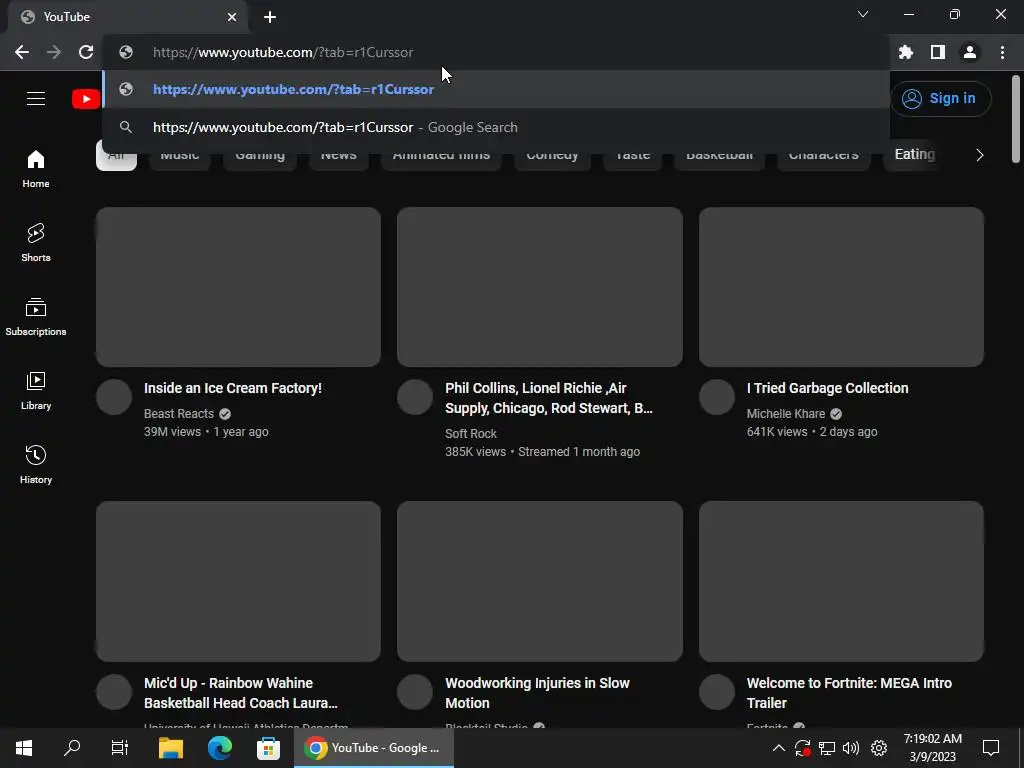
Task: Click Beast Reacts channel avatar
Action: click(x=114, y=397)
